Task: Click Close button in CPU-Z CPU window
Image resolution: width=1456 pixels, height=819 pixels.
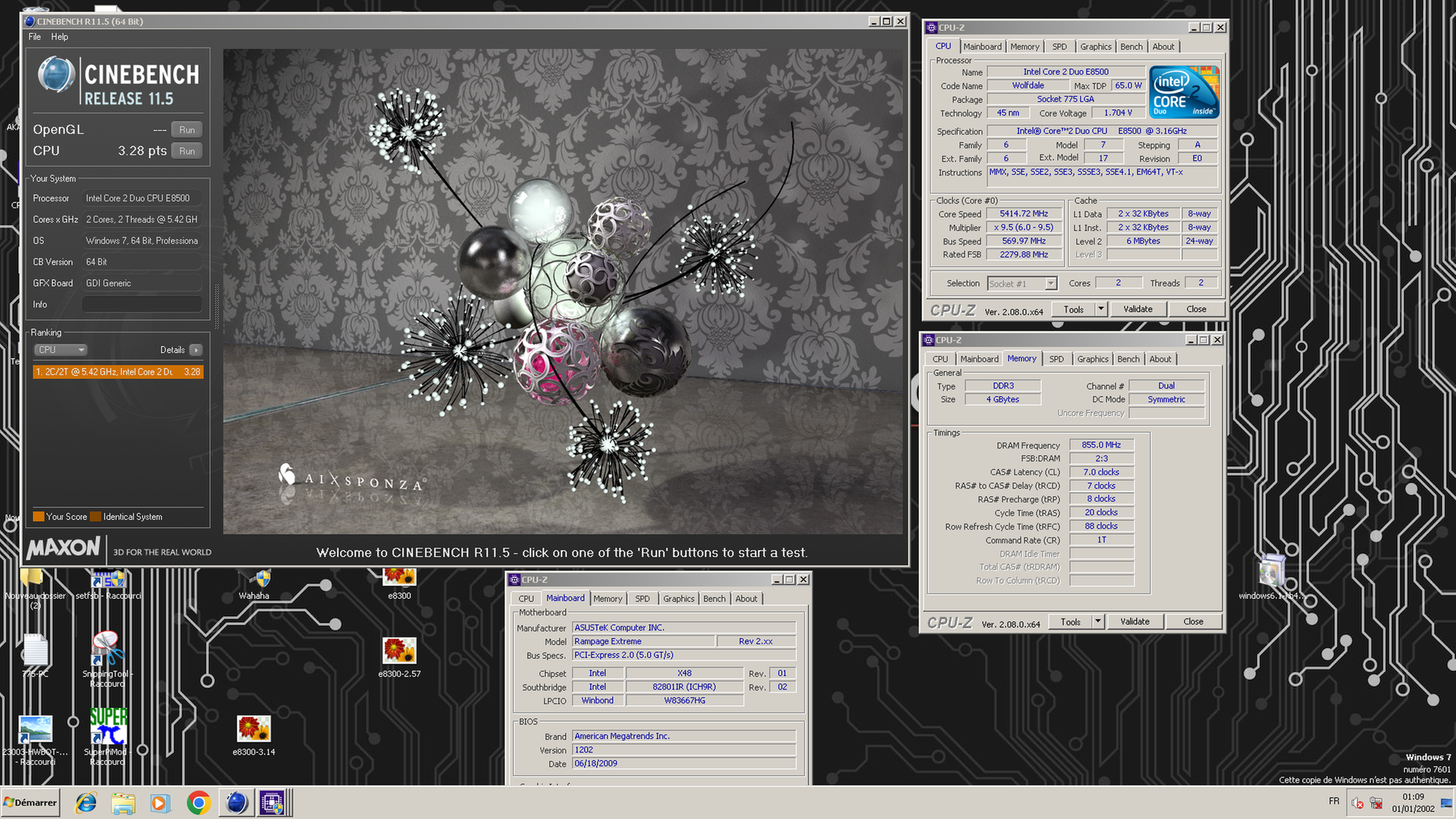Action: pos(1197,309)
